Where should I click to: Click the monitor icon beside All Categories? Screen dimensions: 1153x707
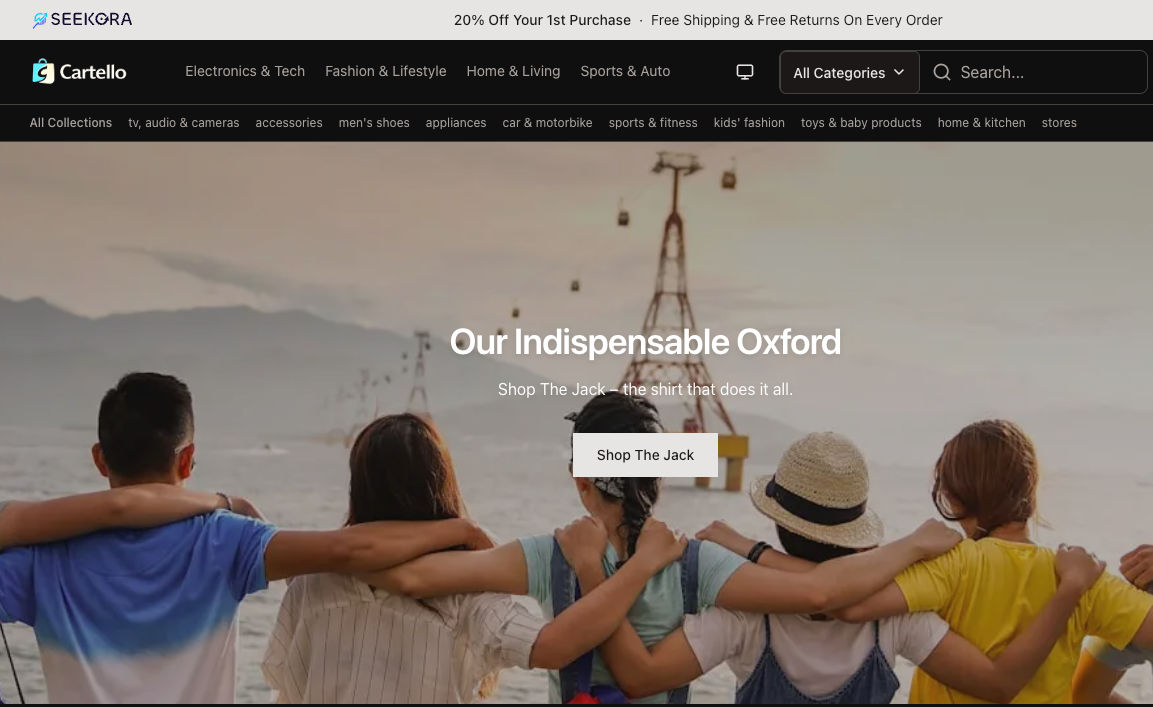tap(745, 72)
